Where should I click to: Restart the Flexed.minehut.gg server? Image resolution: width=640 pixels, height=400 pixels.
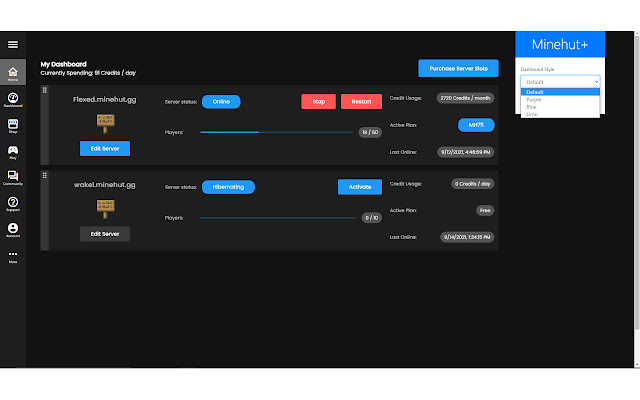(361, 102)
